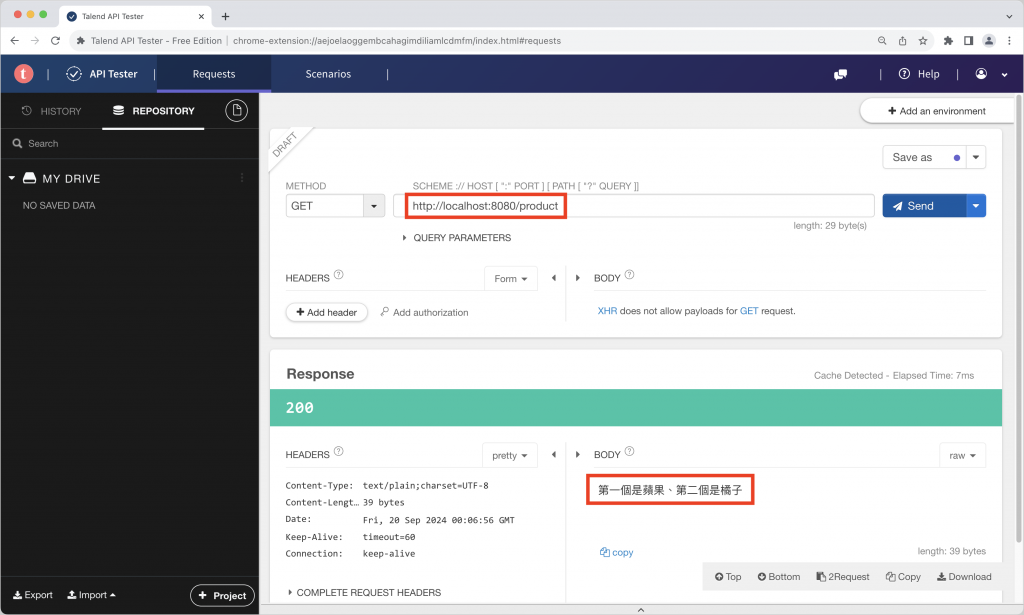Toggle the browser side panel icon
1024x615 pixels.
coord(968,40)
